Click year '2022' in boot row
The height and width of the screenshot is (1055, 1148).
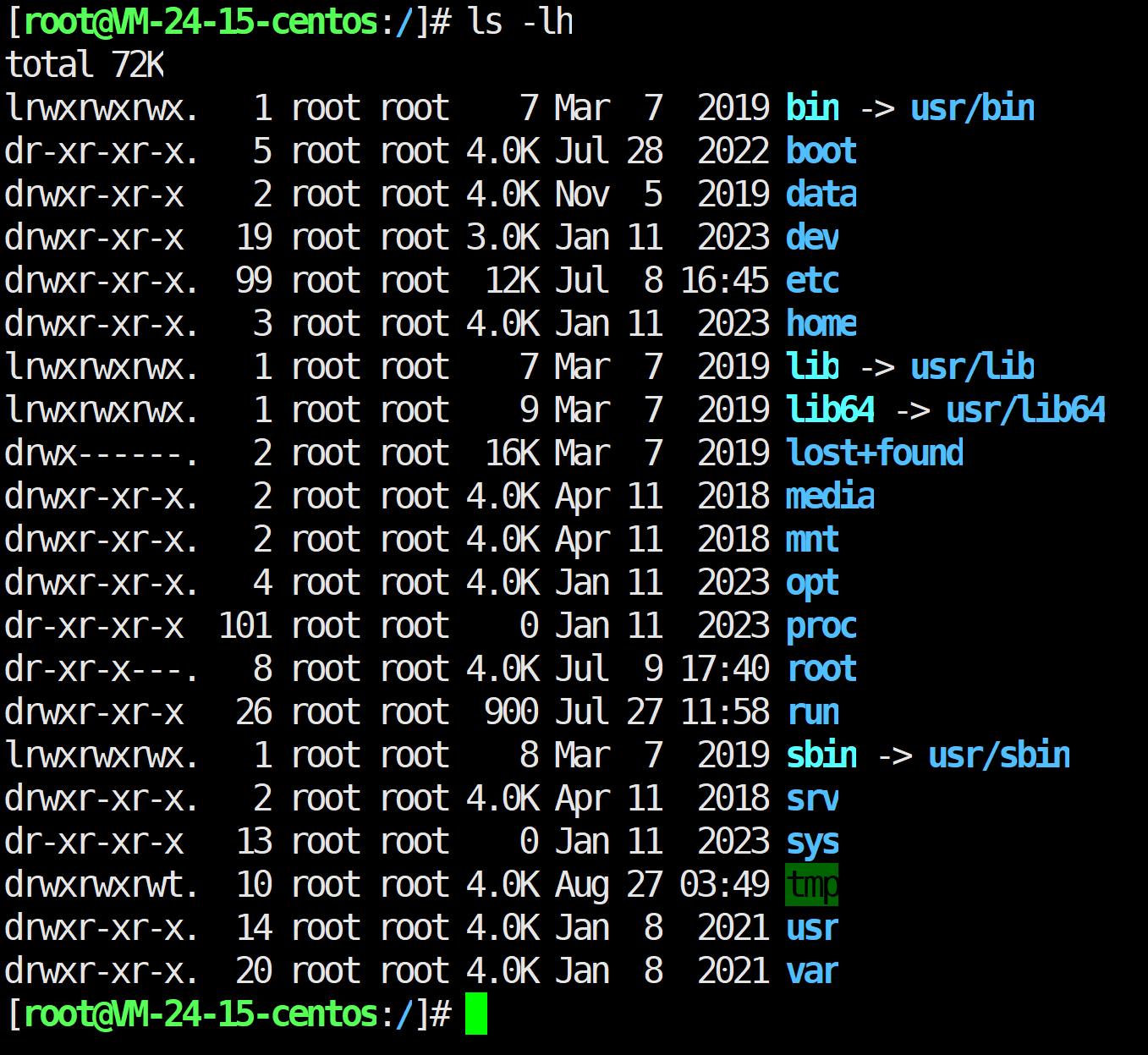(733, 151)
